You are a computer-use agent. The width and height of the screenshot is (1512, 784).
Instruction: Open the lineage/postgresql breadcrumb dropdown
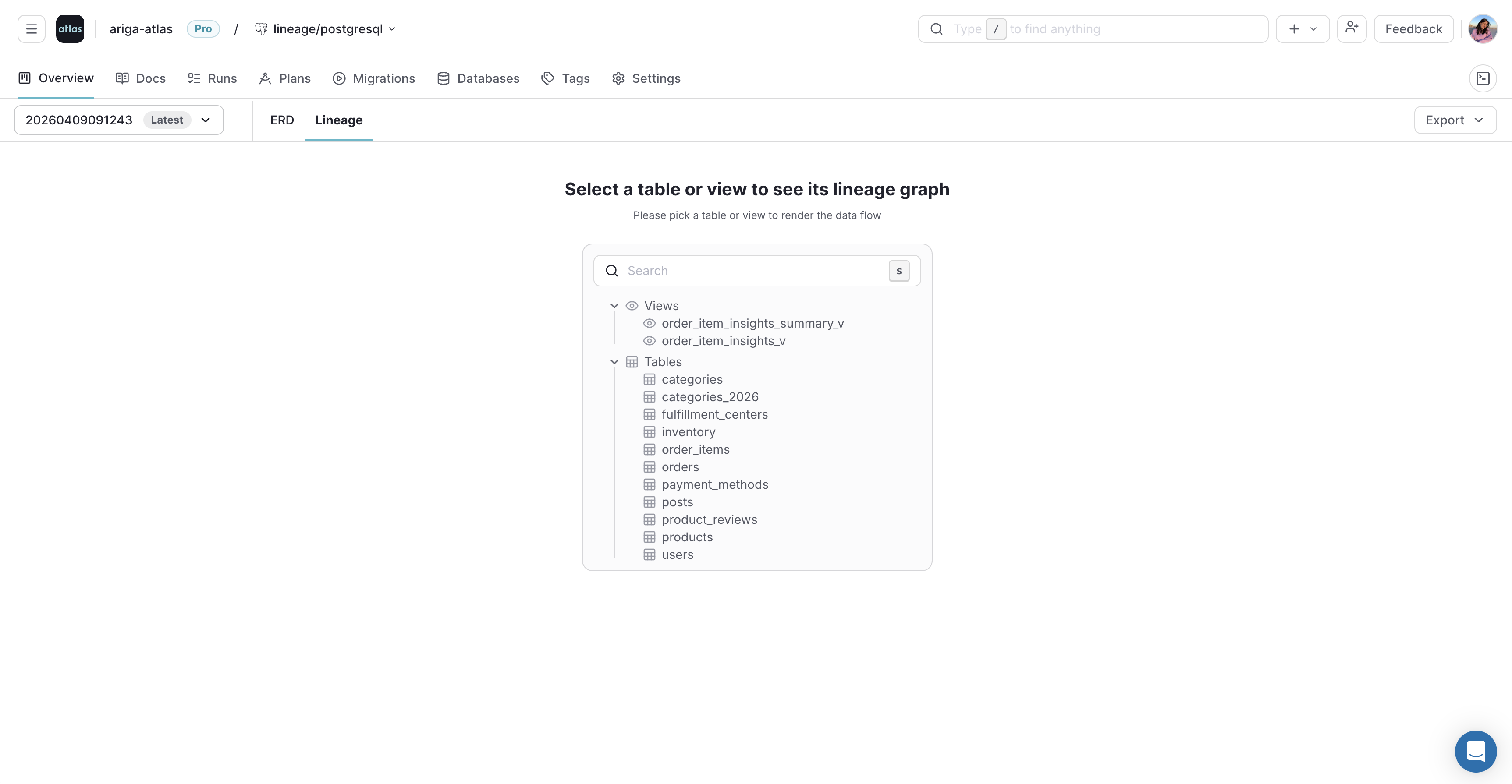pos(392,28)
